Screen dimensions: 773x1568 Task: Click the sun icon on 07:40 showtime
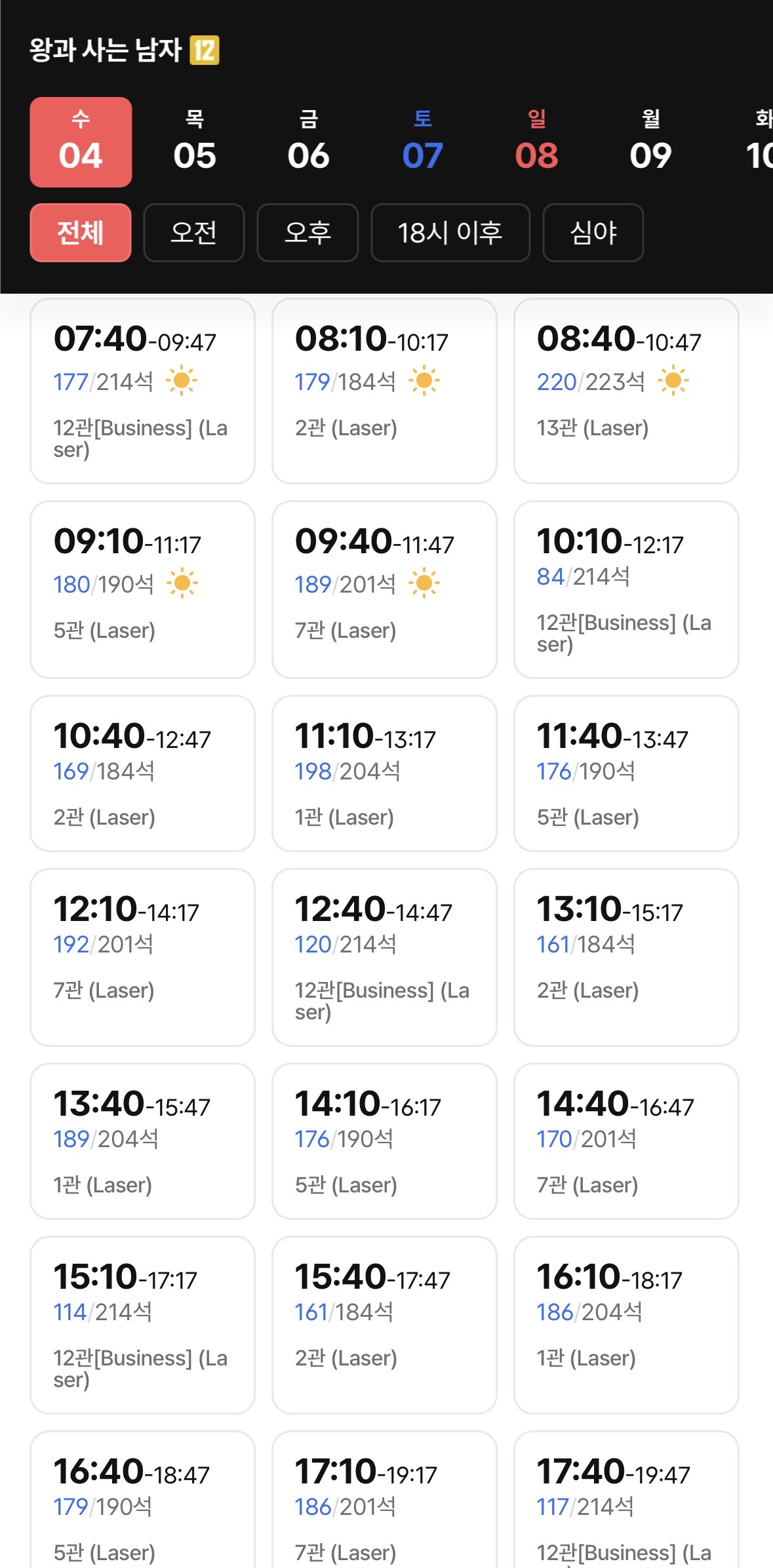182,381
